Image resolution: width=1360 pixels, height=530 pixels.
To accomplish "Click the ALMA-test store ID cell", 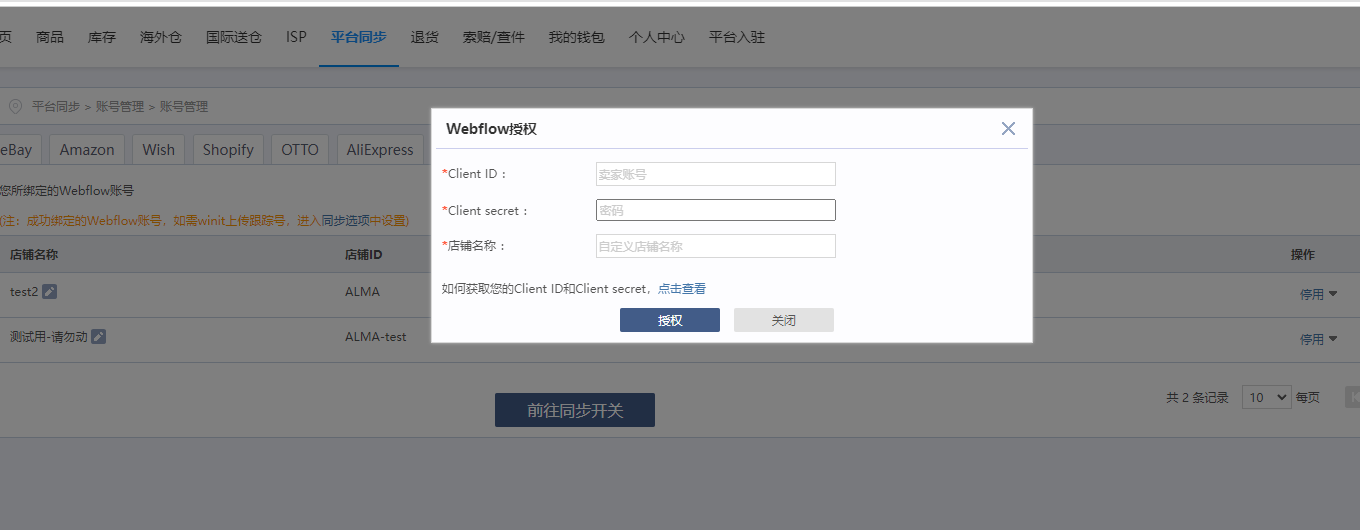I will coord(376,337).
